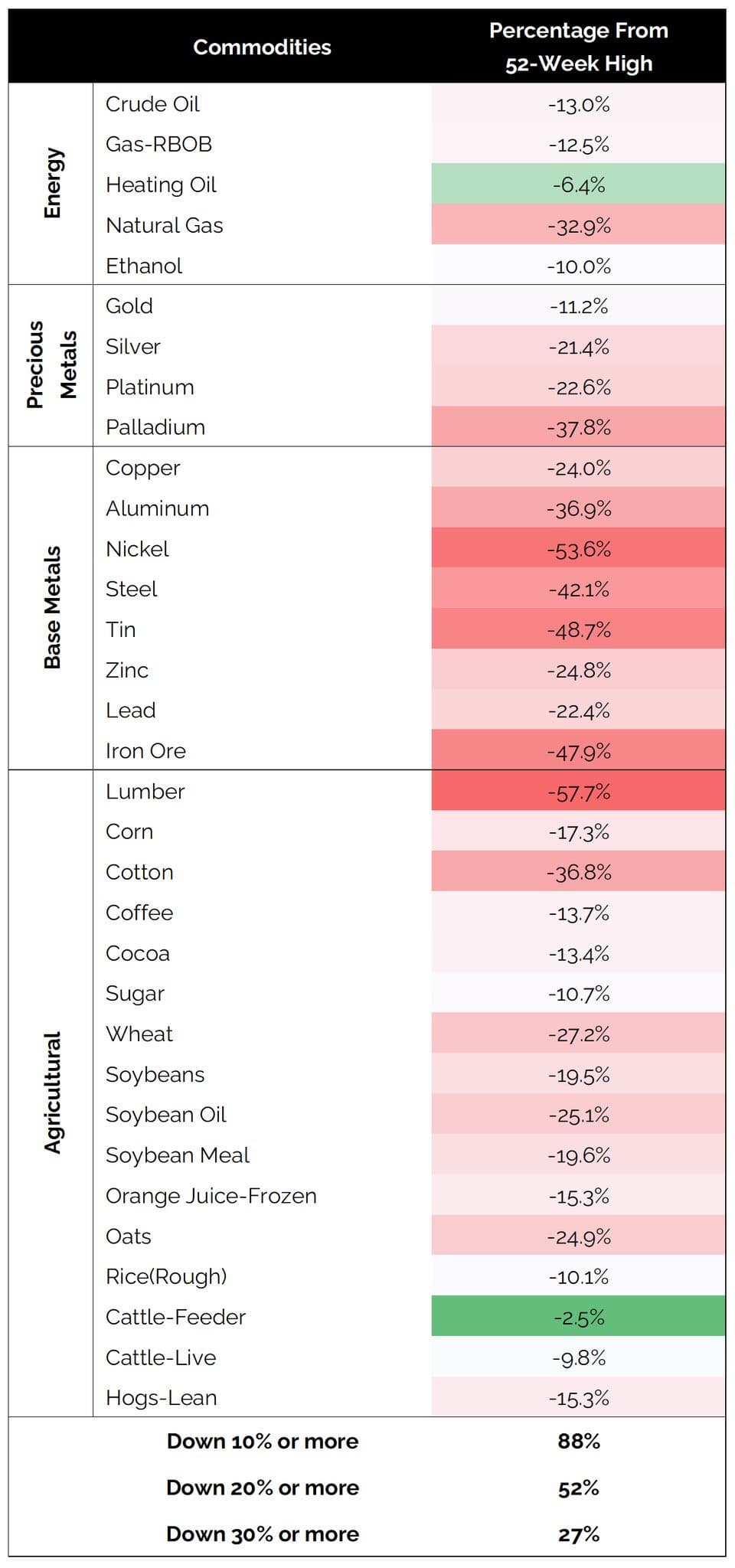
Task: Select the Gold -11.2% value cell
Action: coord(578,305)
